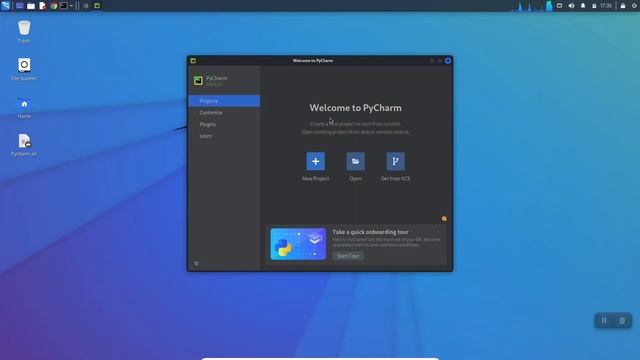This screenshot has height=360, width=640.
Task: Click the Show Desktop panel icon
Action: click(19, 6)
